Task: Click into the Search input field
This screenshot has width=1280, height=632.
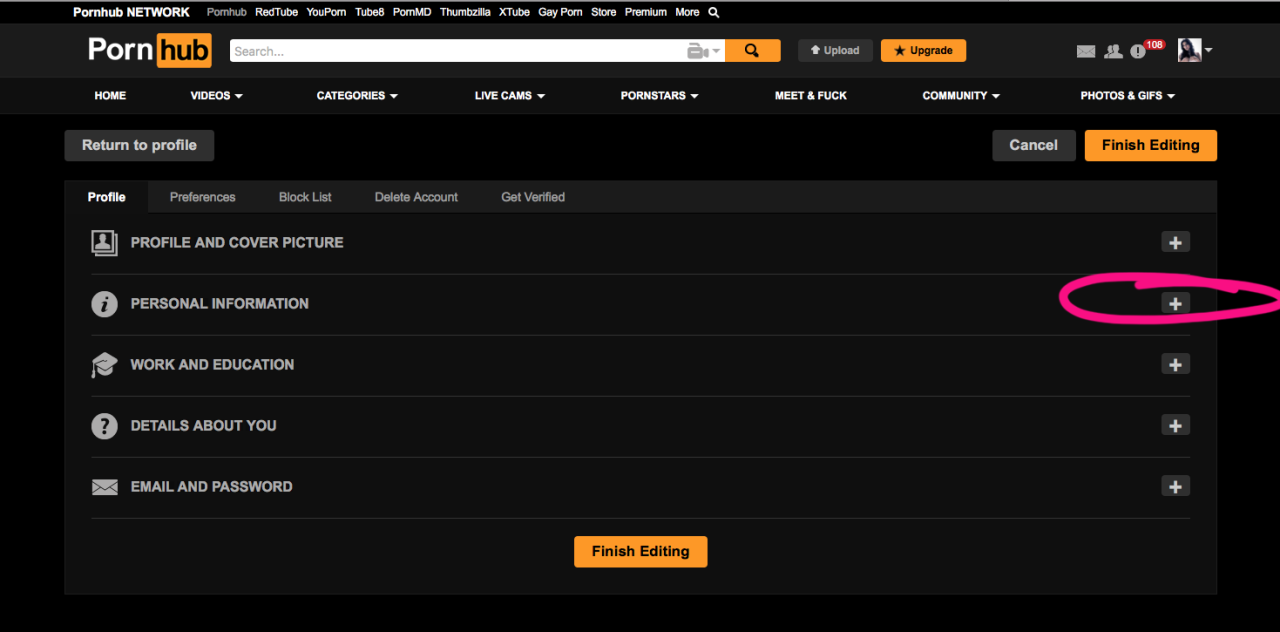Action: [x=458, y=51]
